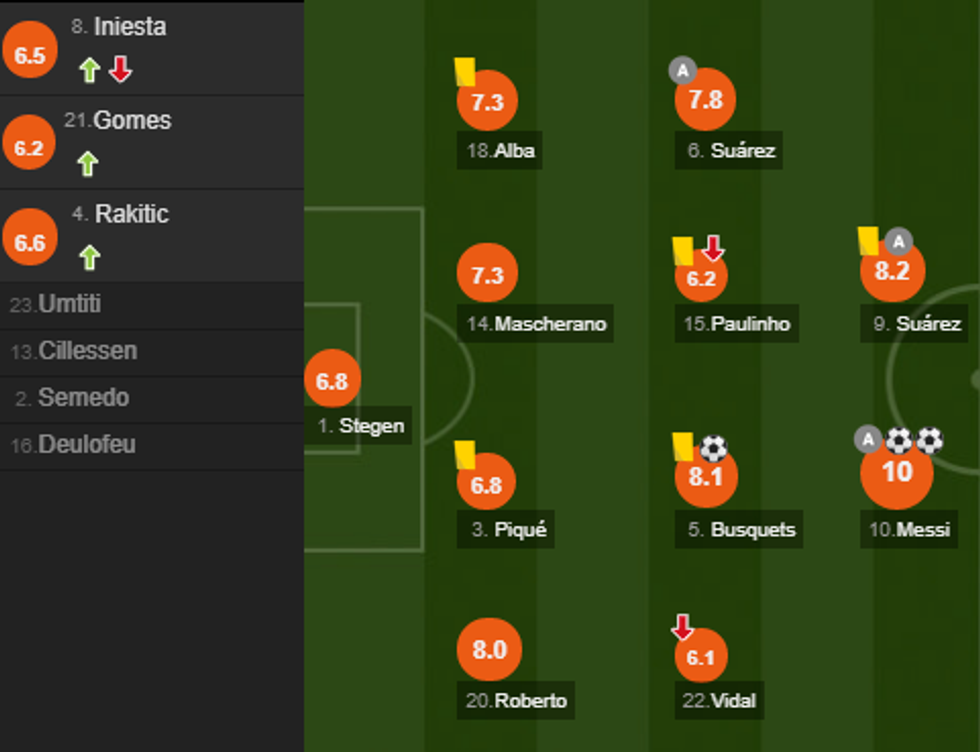Choose Semedo from the bench list
Screen dimensions: 980x752
[82, 398]
